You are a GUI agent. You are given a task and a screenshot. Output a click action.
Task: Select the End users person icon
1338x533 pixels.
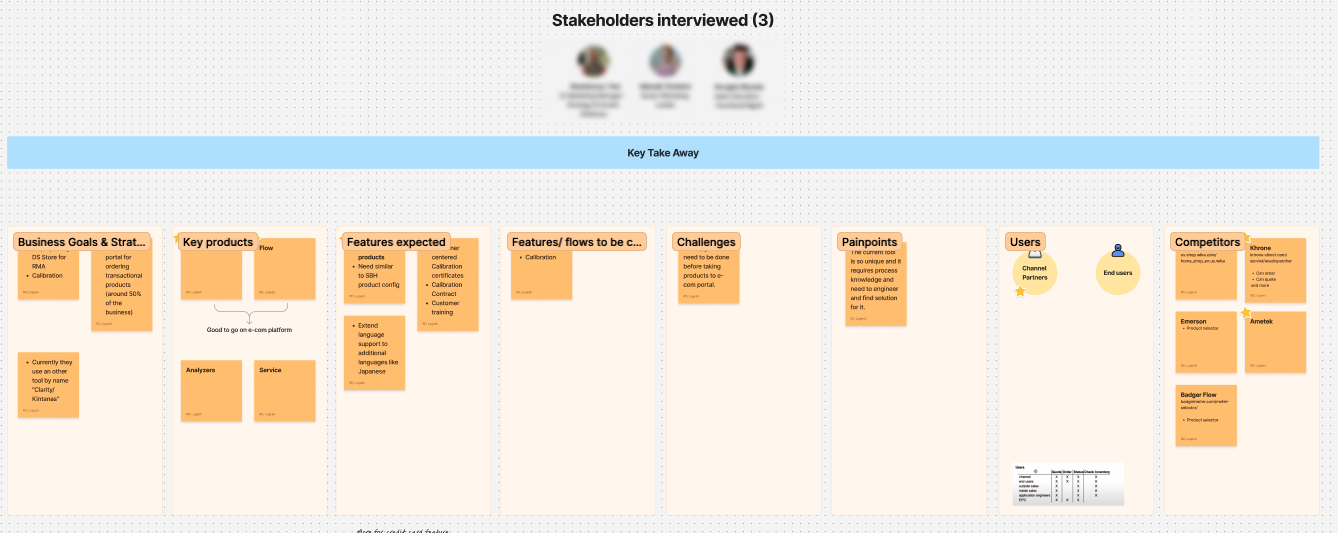pyautogui.click(x=1117, y=251)
